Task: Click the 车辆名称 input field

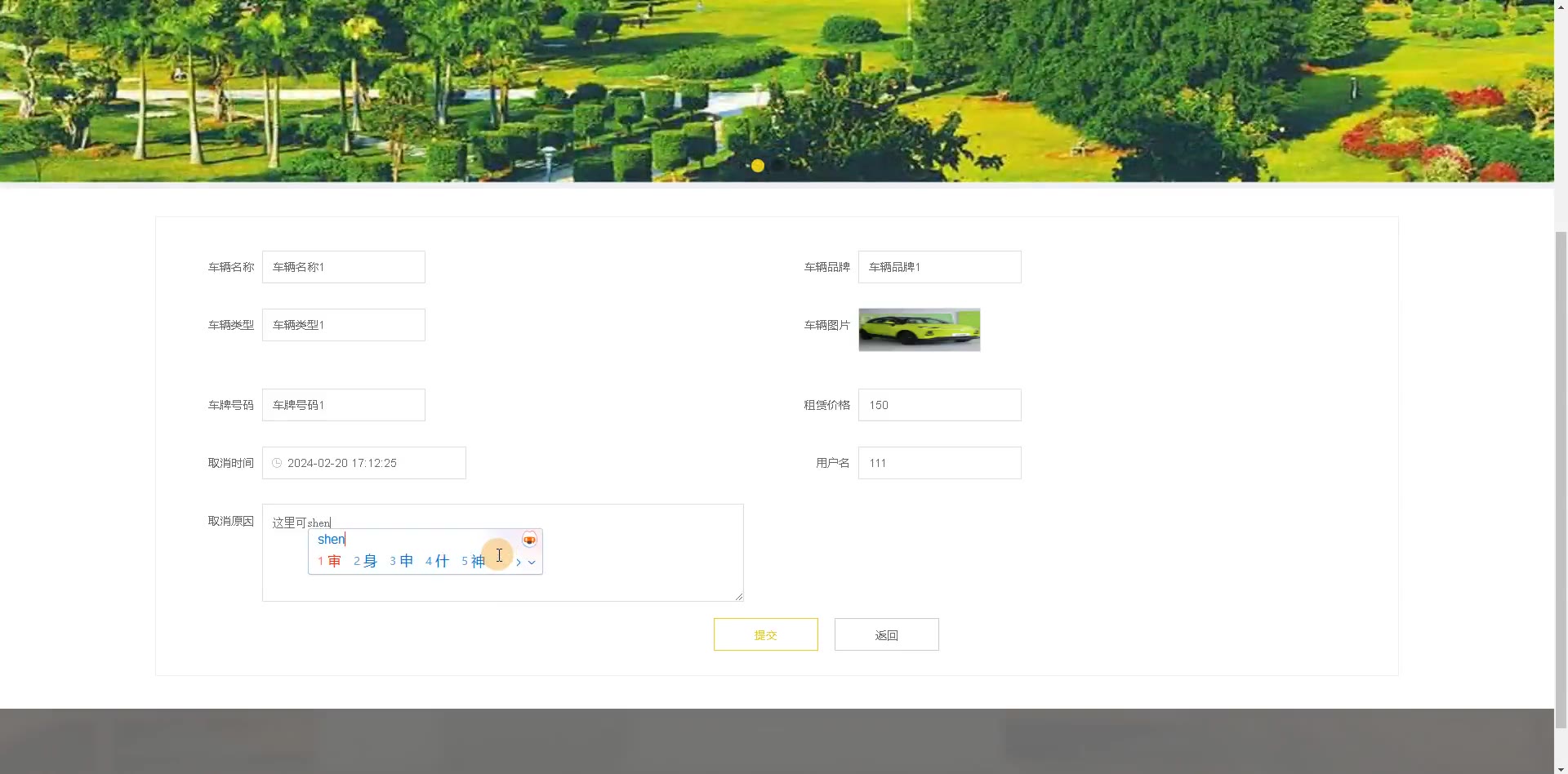Action: point(343,267)
